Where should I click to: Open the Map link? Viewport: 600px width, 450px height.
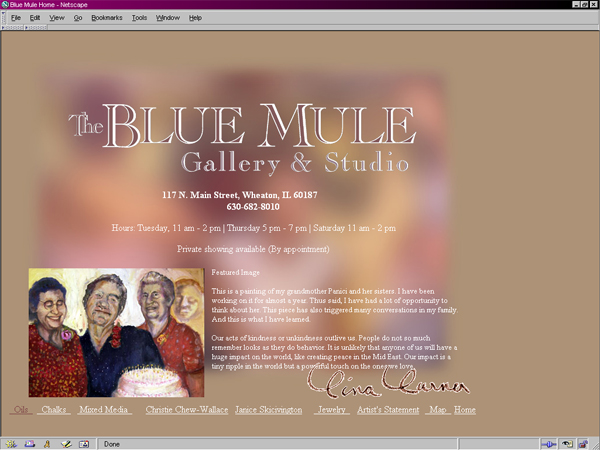pyautogui.click(x=438, y=409)
